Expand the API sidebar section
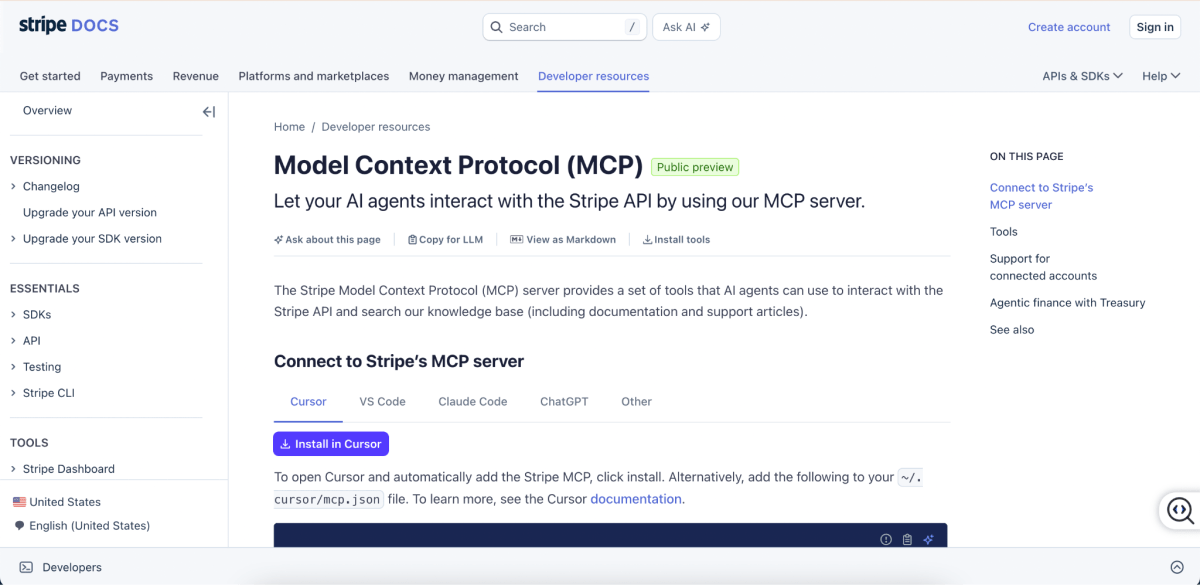1200x585 pixels. [x=13, y=341]
